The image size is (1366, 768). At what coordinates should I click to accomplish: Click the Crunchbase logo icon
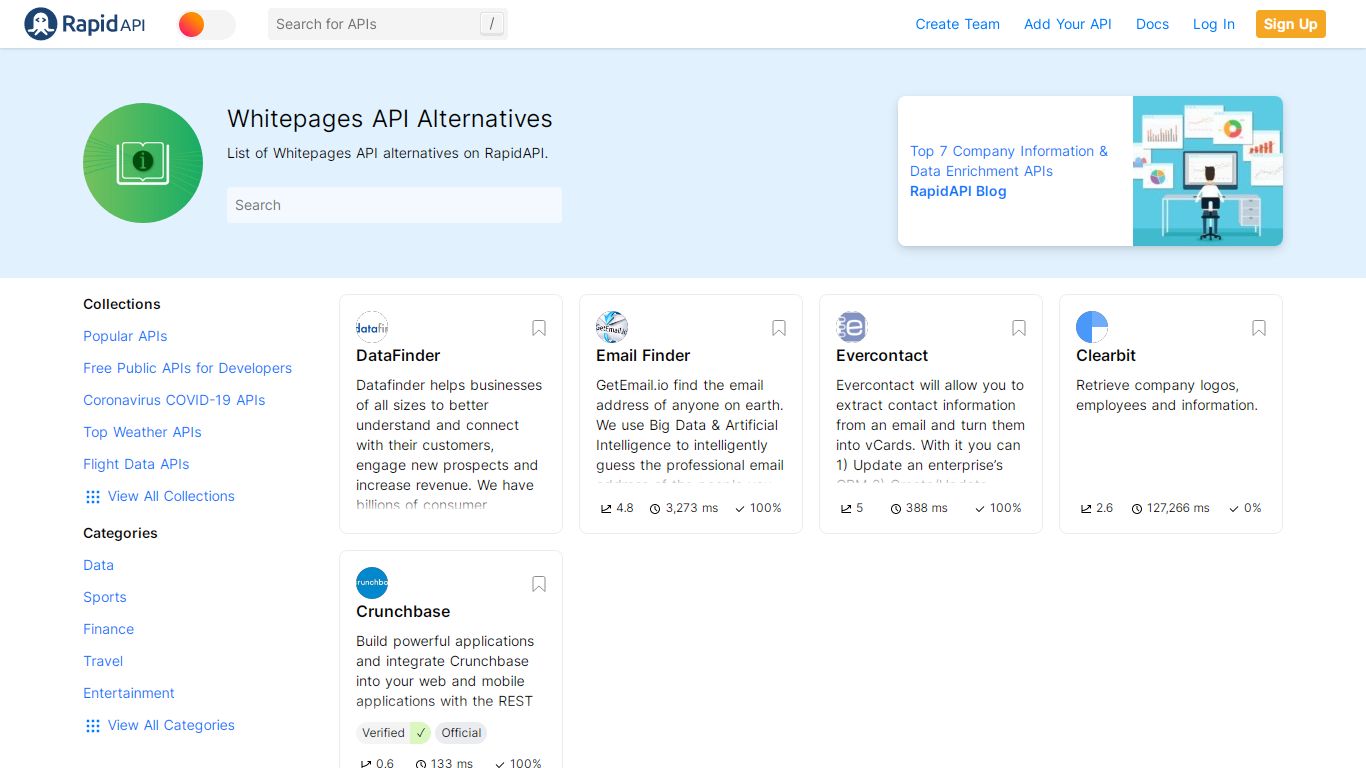[372, 583]
